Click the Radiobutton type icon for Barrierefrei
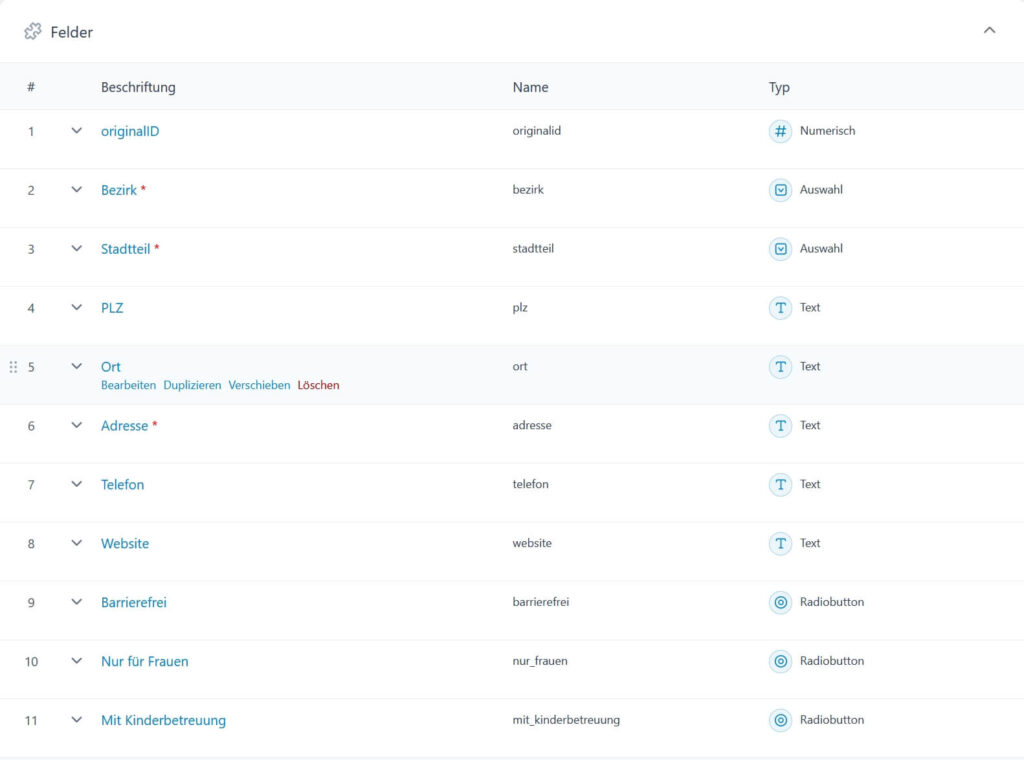 (x=780, y=602)
